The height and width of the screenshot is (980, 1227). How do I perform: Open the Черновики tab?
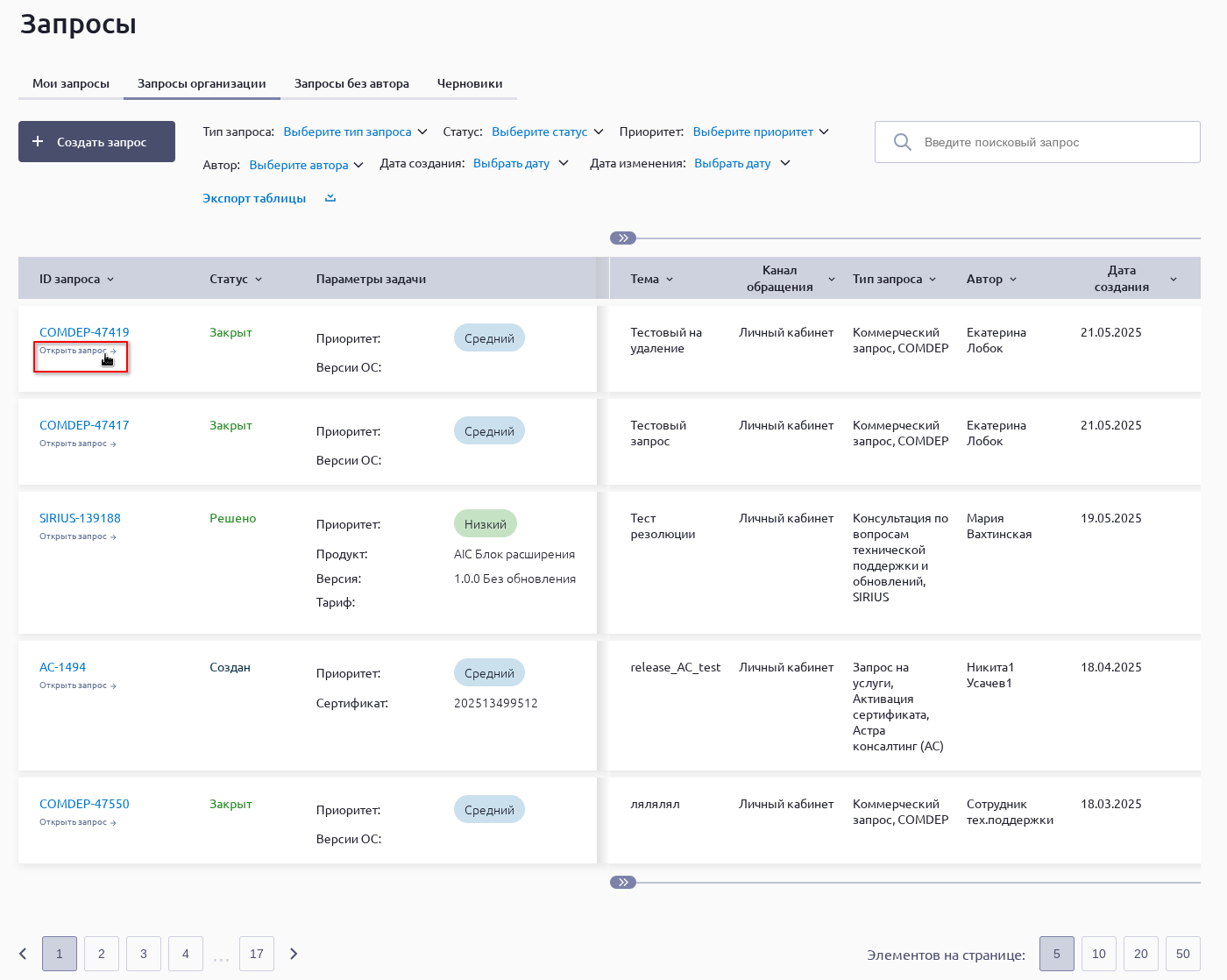(470, 84)
